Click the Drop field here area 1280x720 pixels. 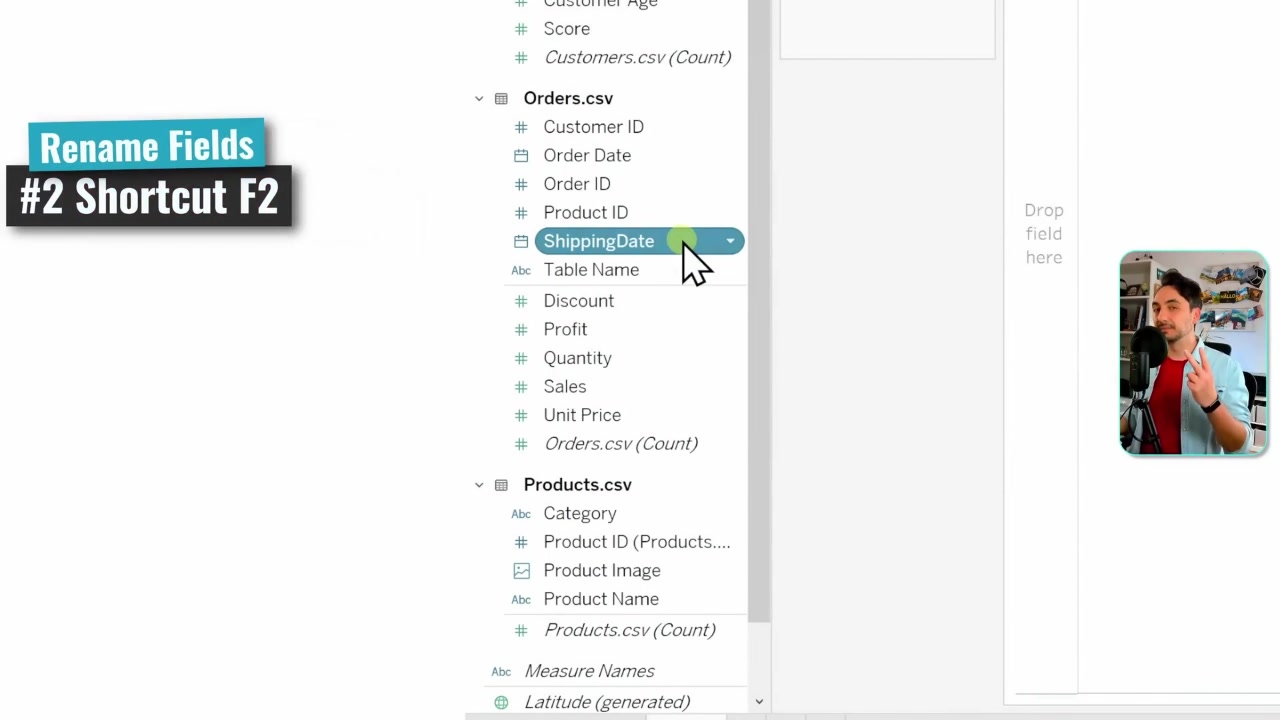tap(1043, 234)
